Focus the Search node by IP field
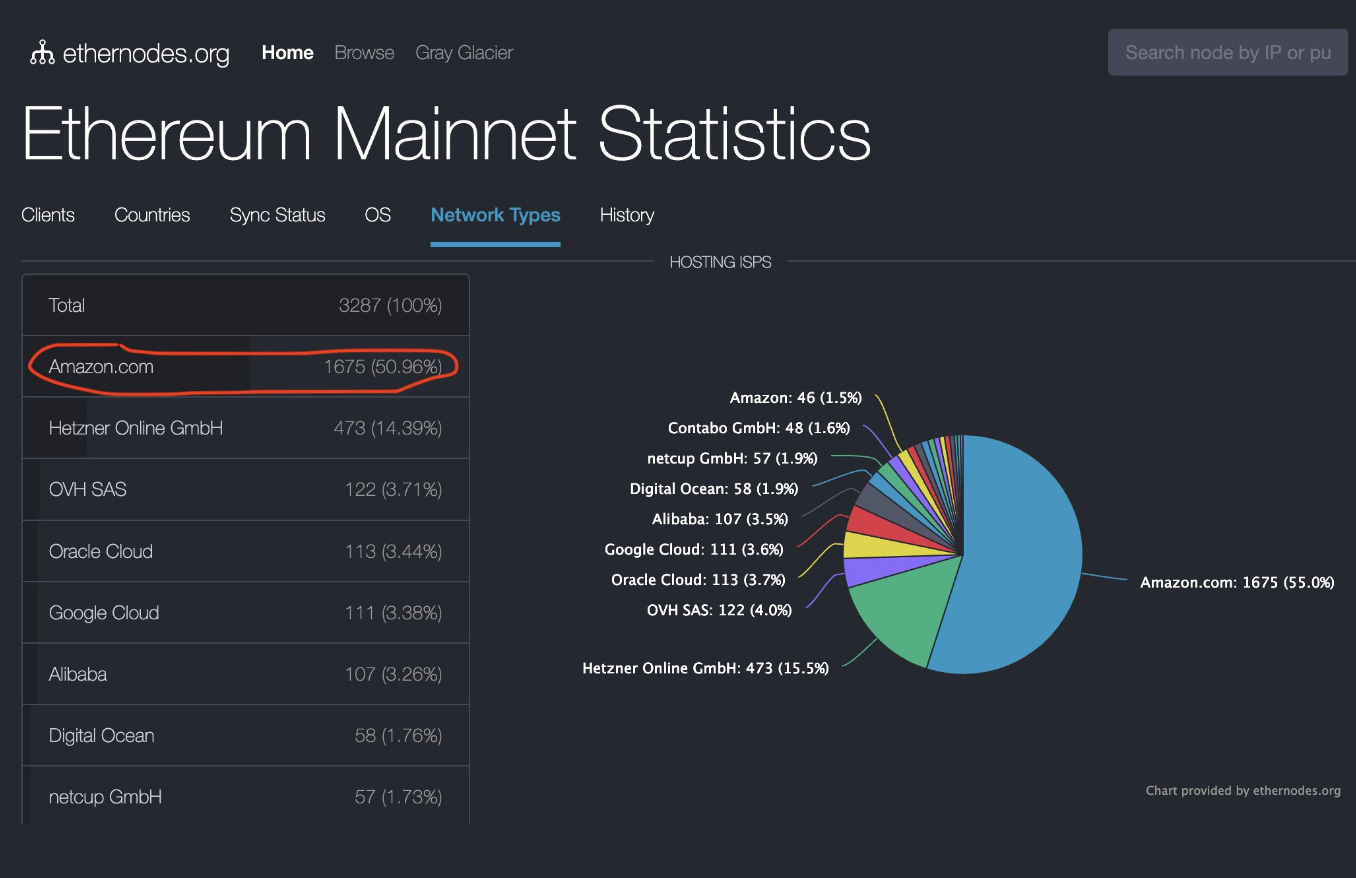The width and height of the screenshot is (1356, 878). (x=1228, y=52)
